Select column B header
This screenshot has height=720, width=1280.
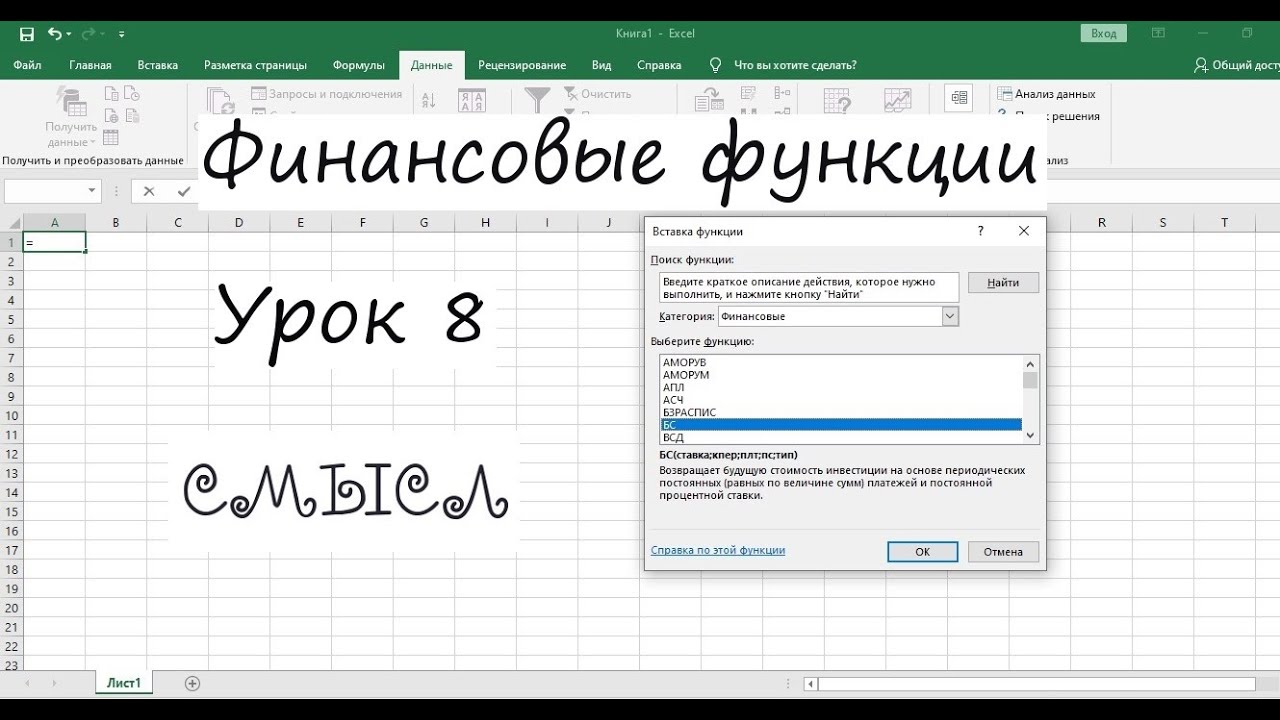click(116, 222)
